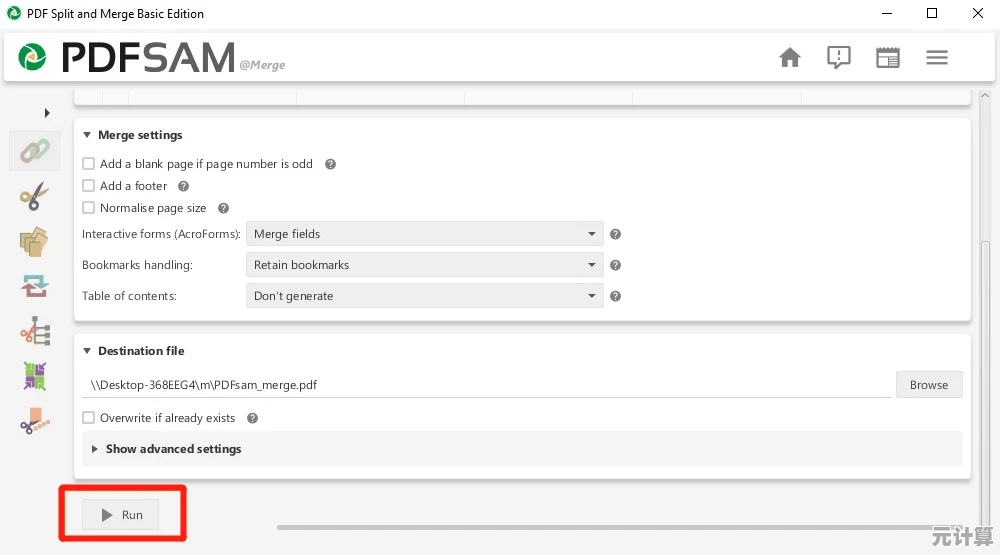Click Browse for destination file
The height and width of the screenshot is (555, 1000).
[x=928, y=385]
